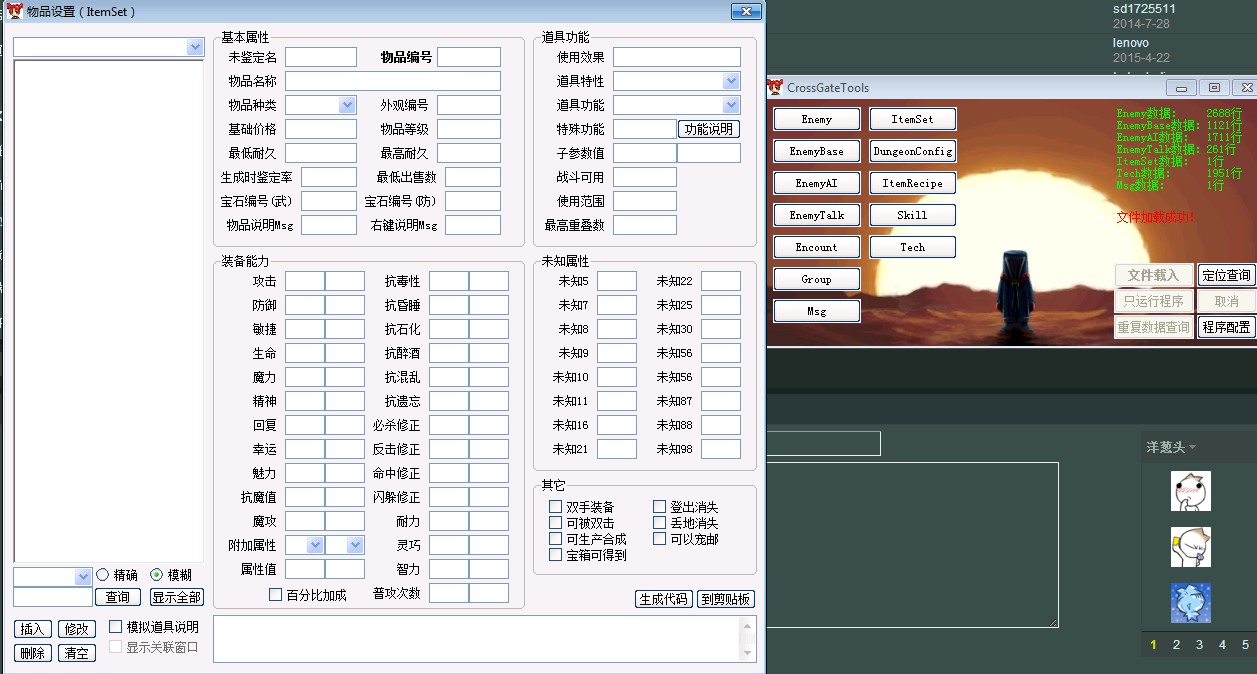Viewport: 1257px width, 674px height.
Task: Switch to emoticon page 3
Action: (1199, 645)
